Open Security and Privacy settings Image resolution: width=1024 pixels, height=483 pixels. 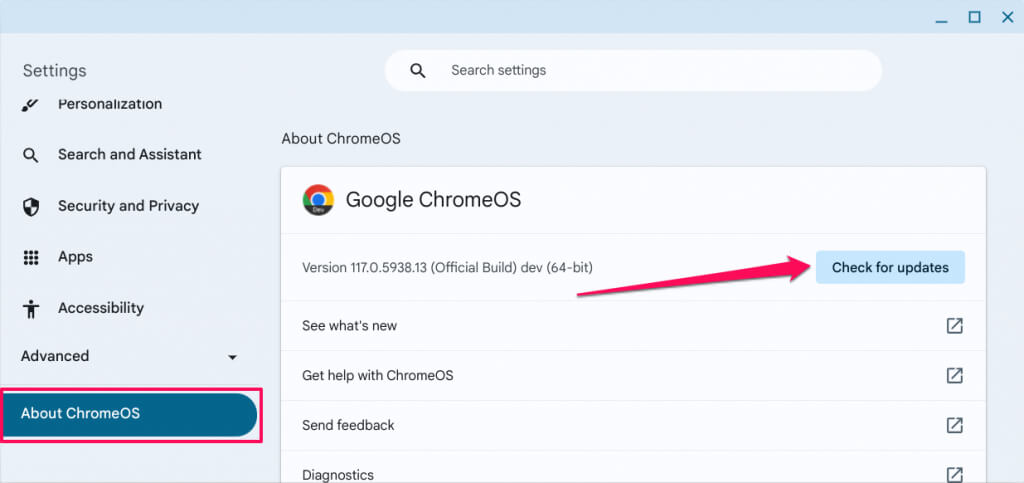[128, 206]
